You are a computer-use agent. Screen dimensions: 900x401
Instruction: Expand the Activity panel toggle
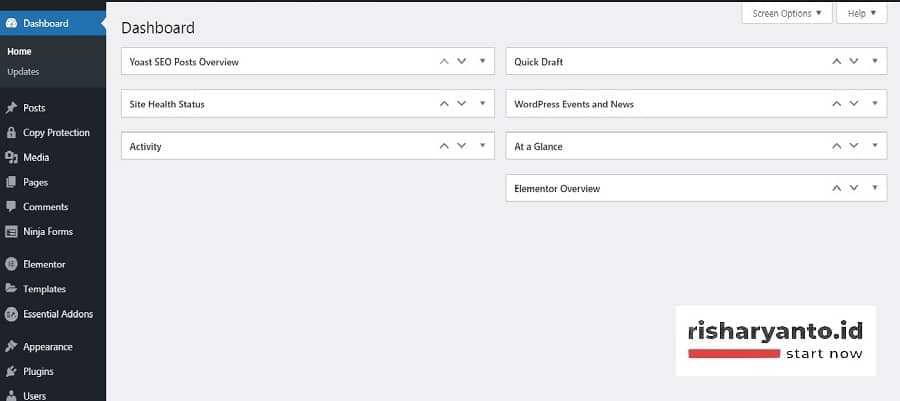tap(483, 146)
